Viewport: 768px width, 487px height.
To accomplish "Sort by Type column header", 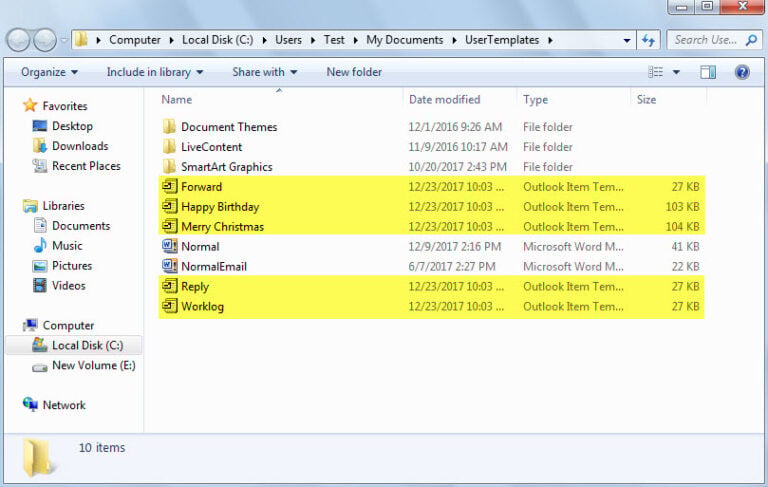I will click(535, 99).
